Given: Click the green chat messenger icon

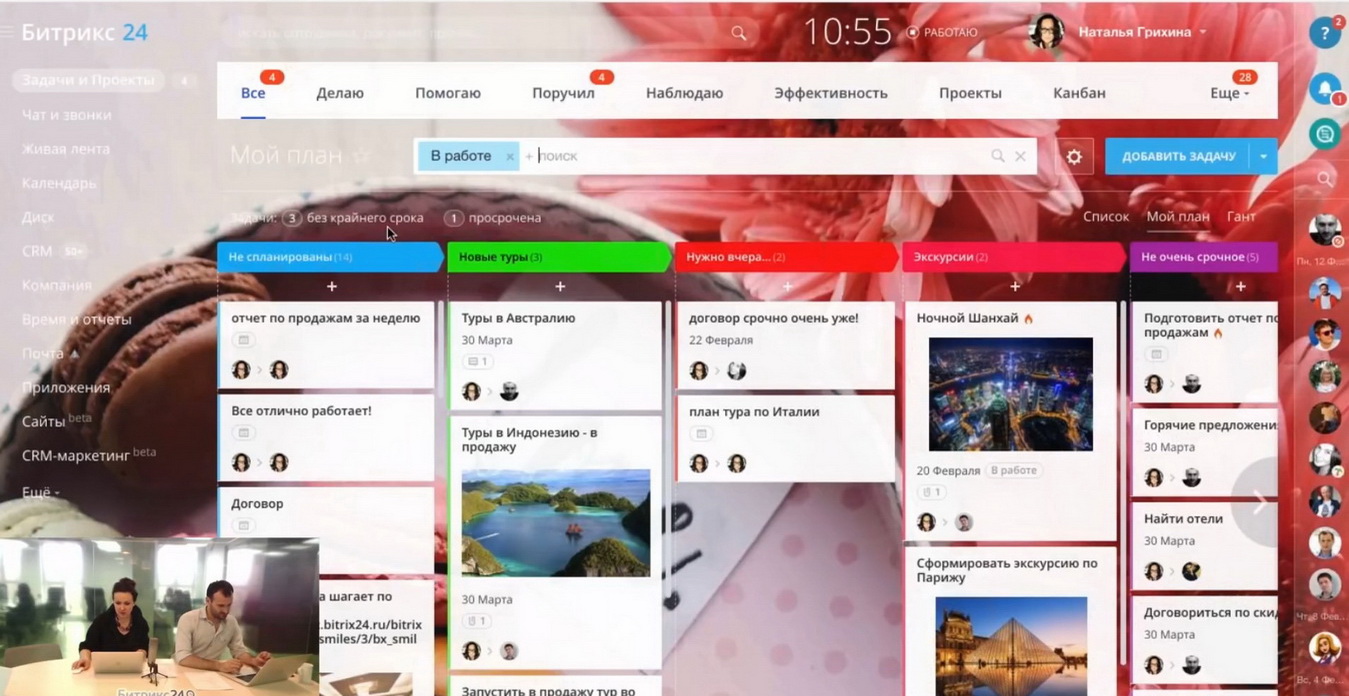Looking at the screenshot, I should (1324, 133).
